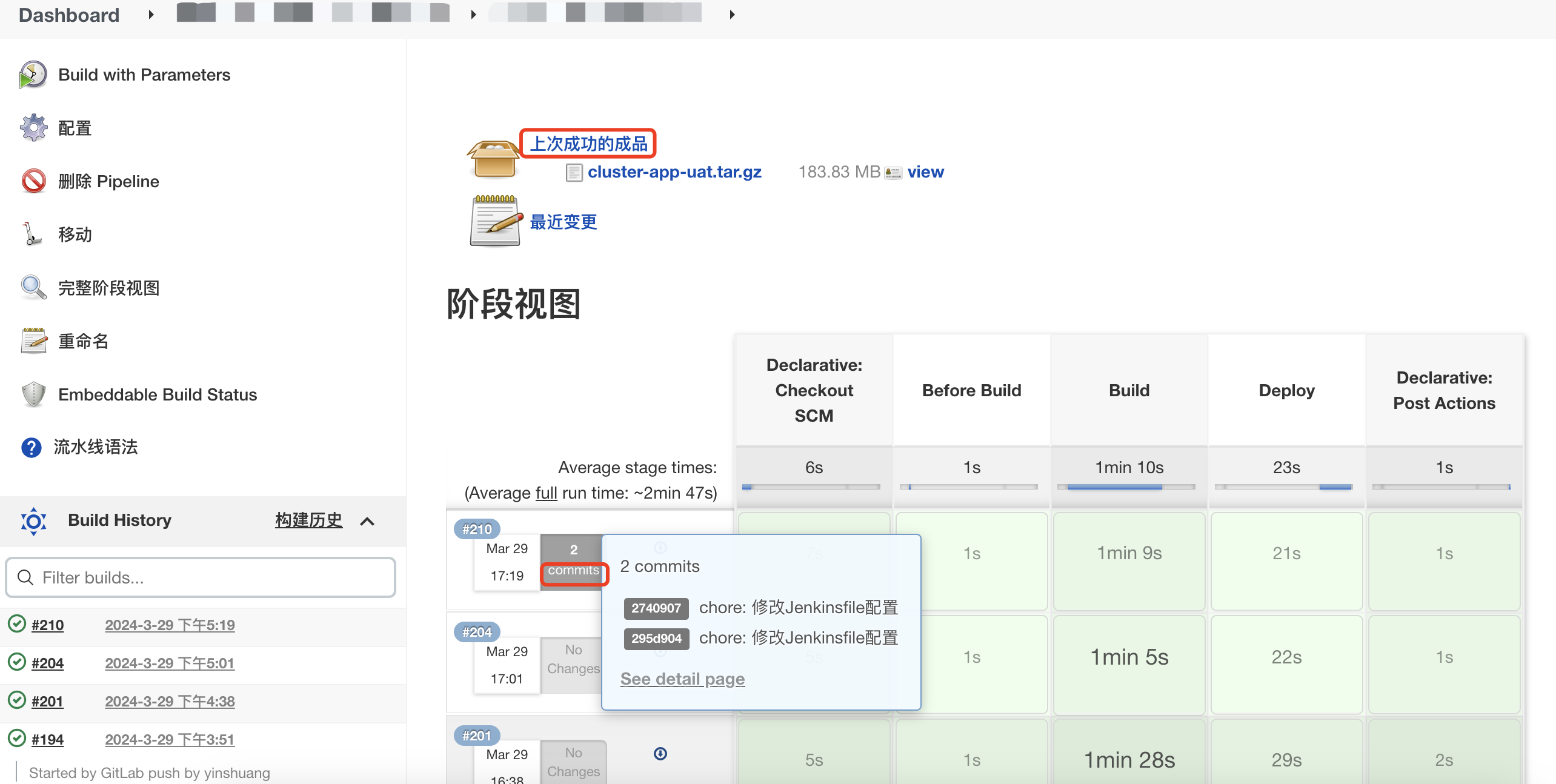The height and width of the screenshot is (784, 1556).
Task: Click the Build with Parameters clock icon
Action: (x=33, y=75)
